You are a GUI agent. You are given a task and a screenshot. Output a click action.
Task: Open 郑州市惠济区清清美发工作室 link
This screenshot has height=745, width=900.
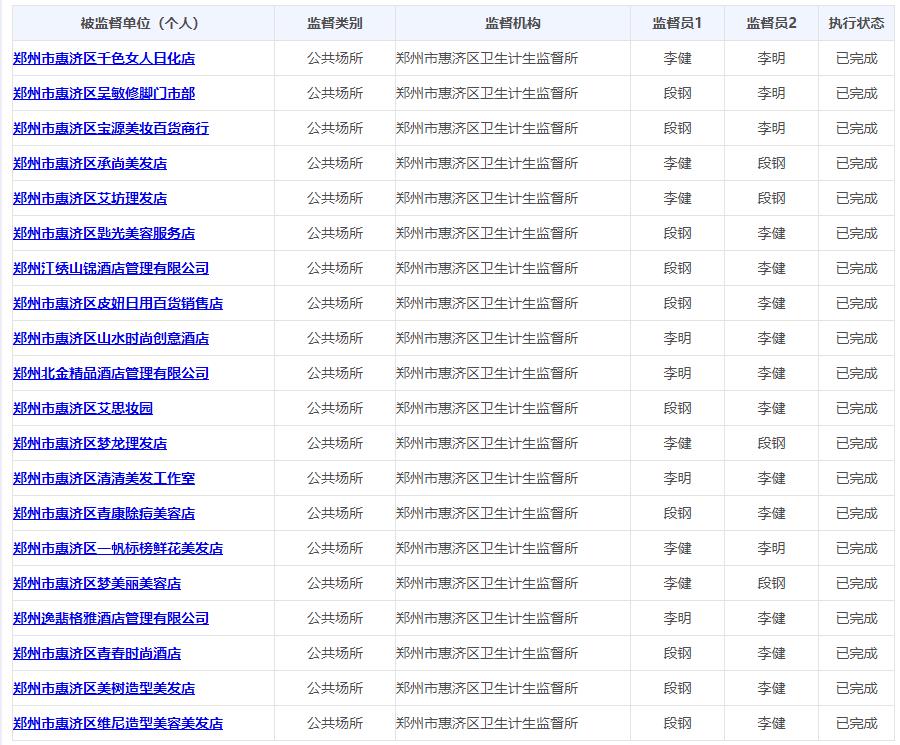coord(104,478)
